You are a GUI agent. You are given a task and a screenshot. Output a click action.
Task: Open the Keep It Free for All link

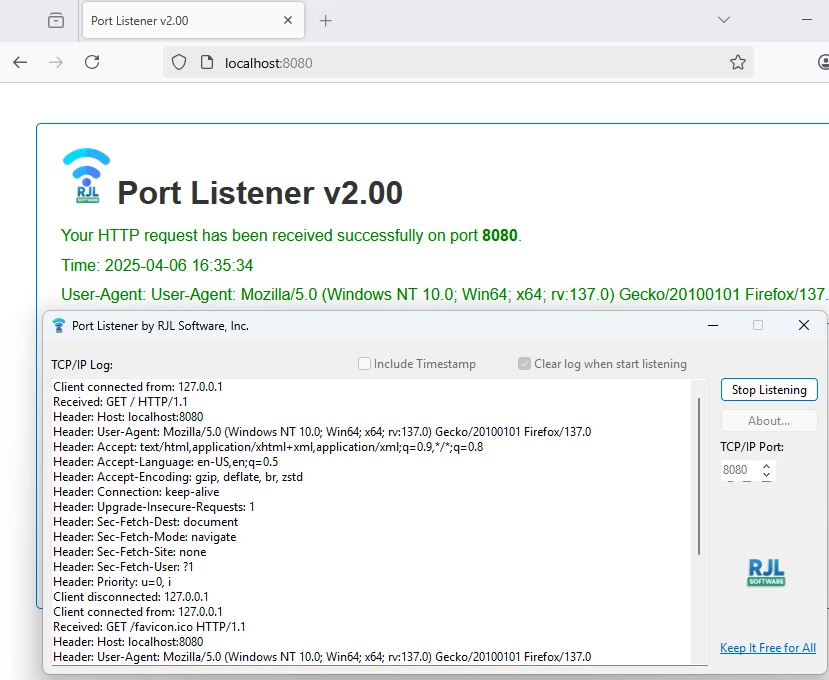[x=767, y=648]
